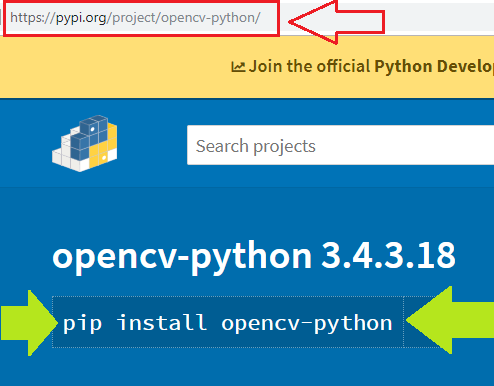Click the PyPI cube logo
The height and width of the screenshot is (386, 494).
coord(85,143)
